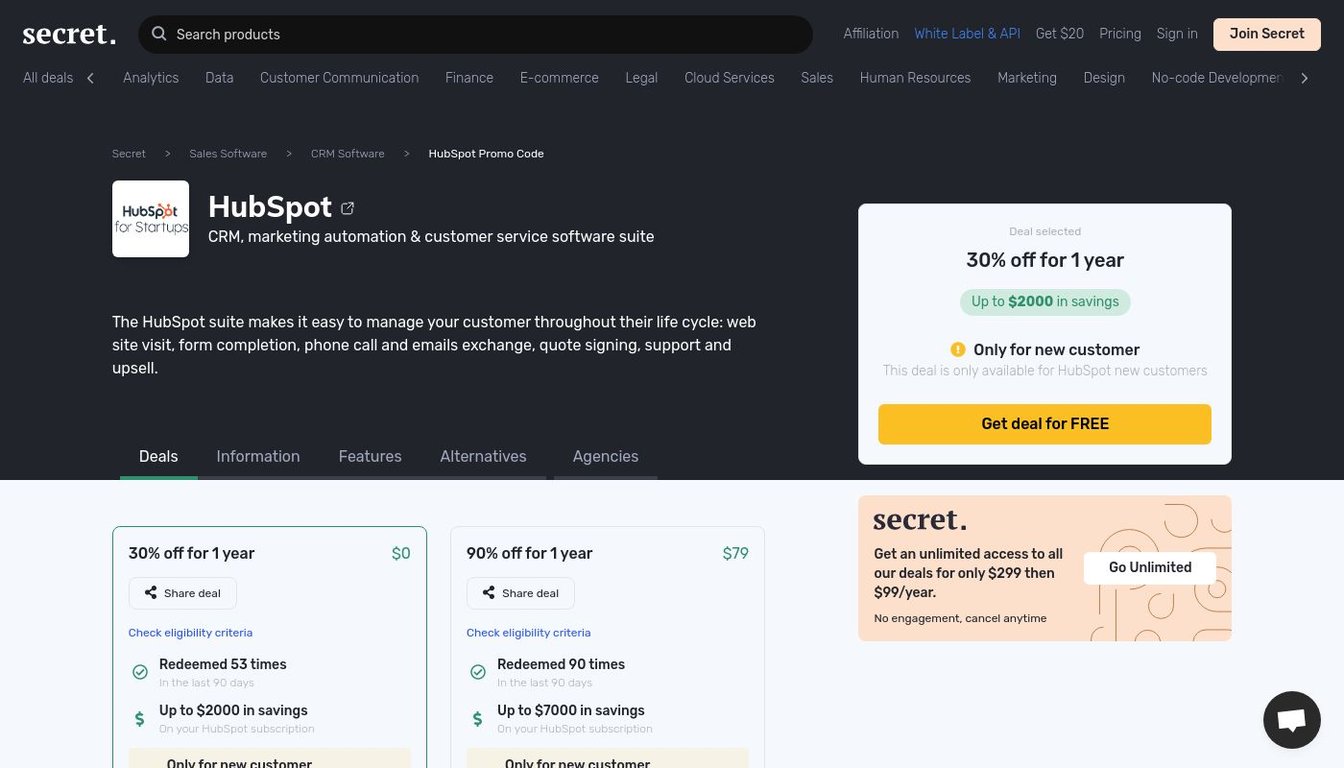Click the checkmark beside Redeemed 90 times
This screenshot has width=1344, height=768.
tap(478, 671)
